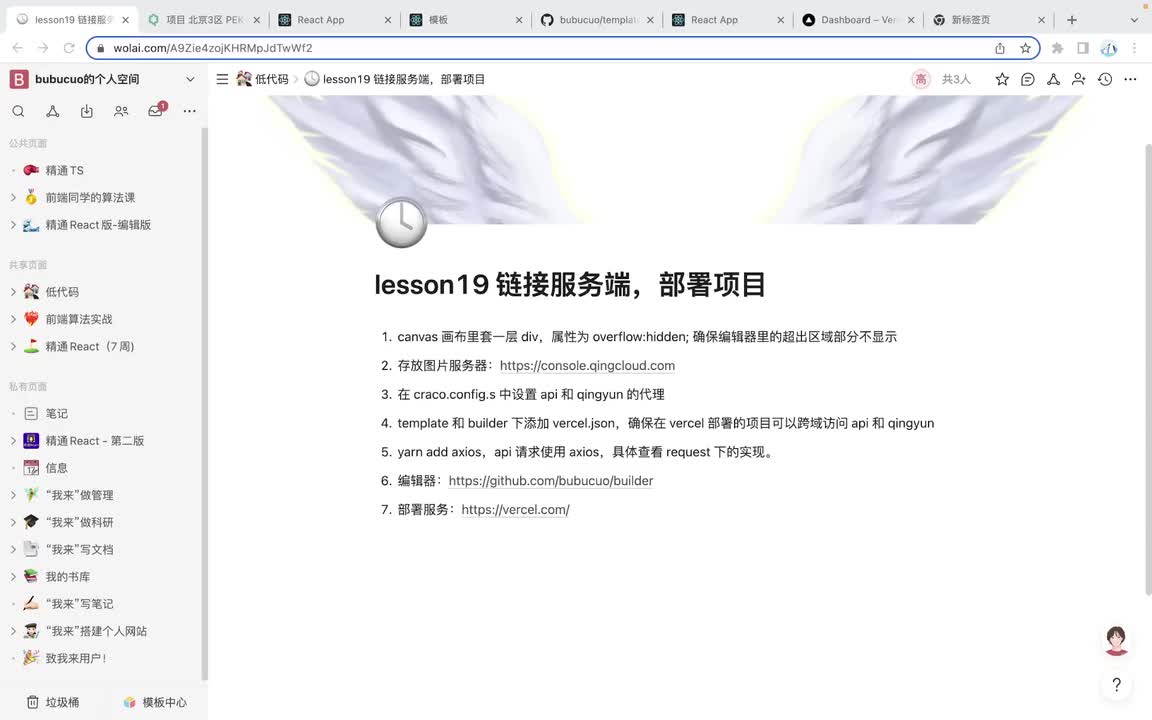The width and height of the screenshot is (1152, 720).
Task: Open page more options menu in header
Action: click(x=1130, y=79)
